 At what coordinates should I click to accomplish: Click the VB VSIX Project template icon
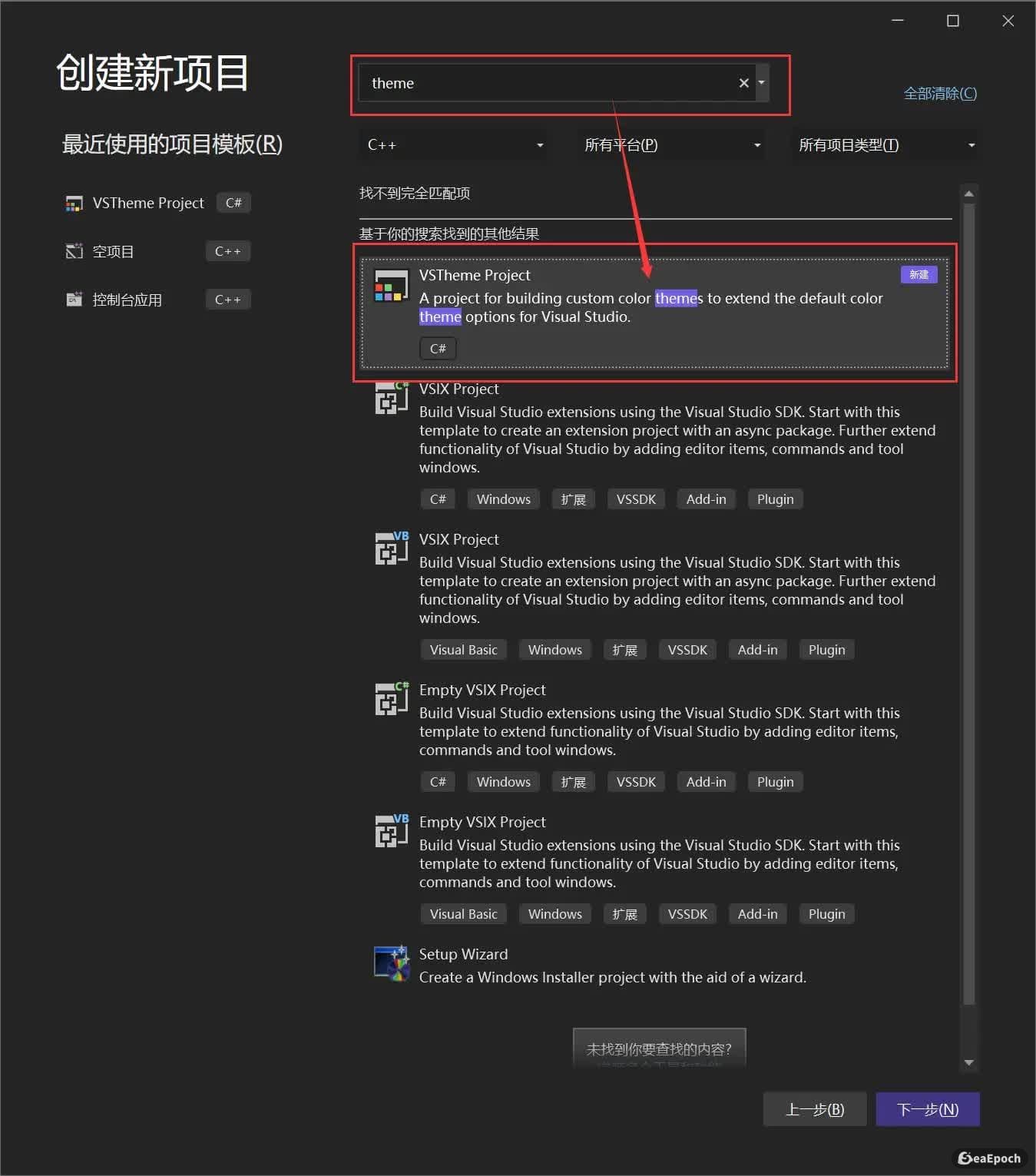391,548
